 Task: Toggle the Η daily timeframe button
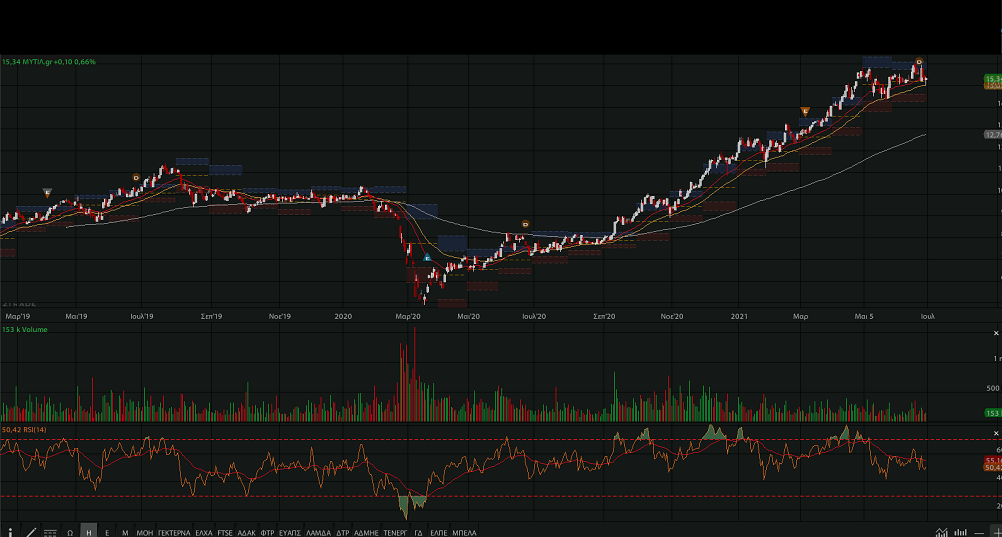[89, 532]
